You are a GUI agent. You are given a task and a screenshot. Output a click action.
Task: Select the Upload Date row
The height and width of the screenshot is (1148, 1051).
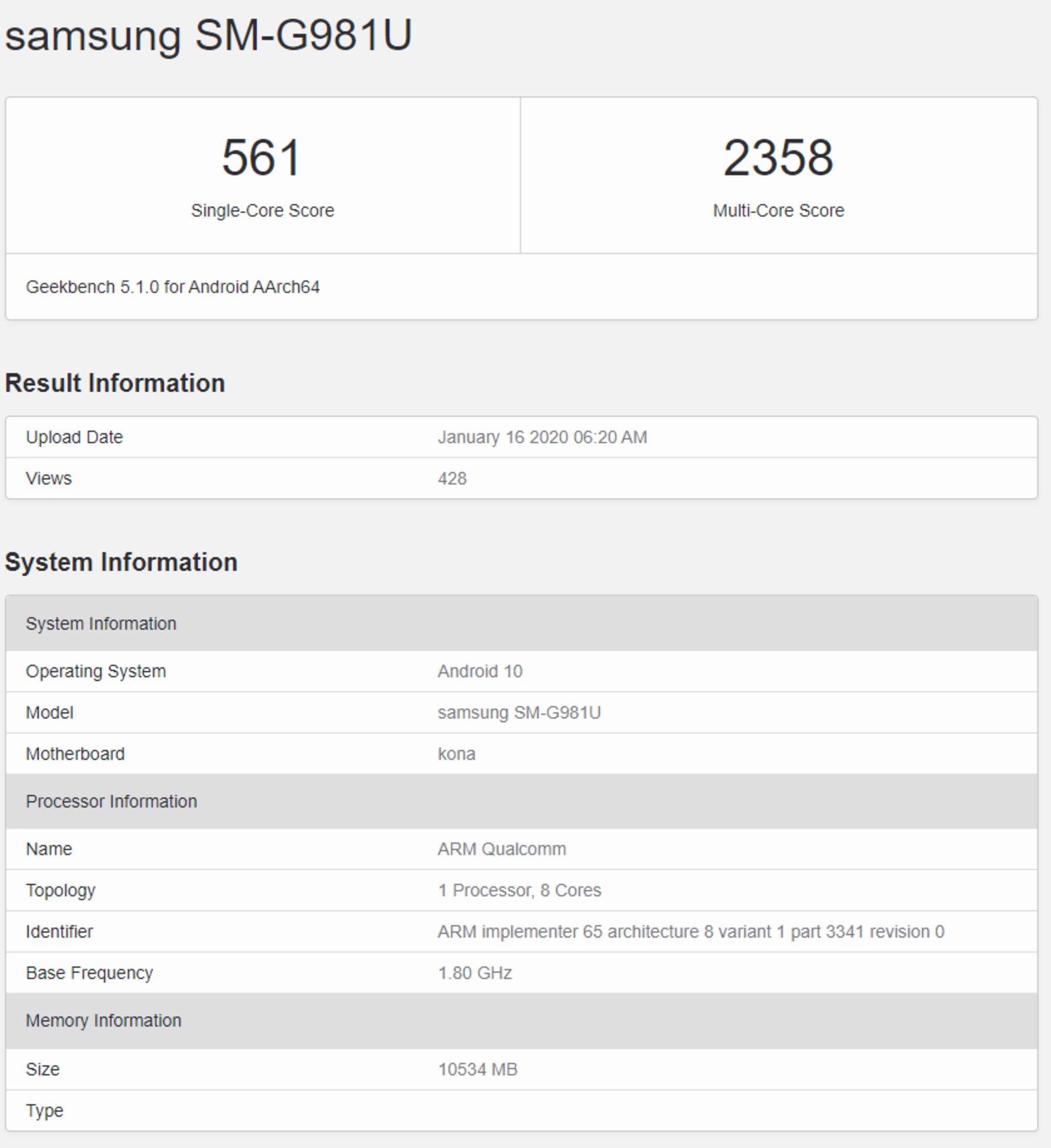73,436
